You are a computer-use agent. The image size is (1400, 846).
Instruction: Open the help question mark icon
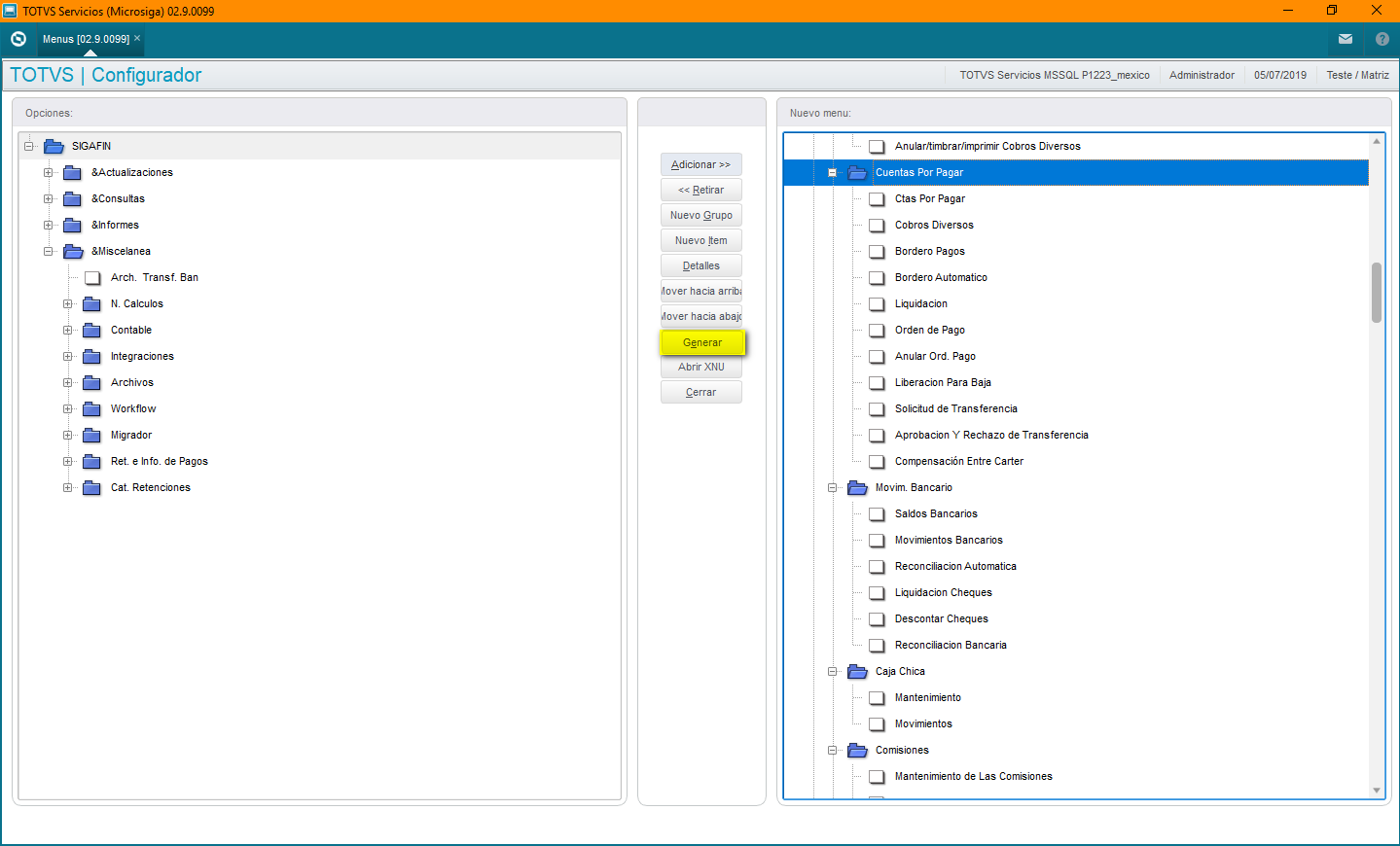coord(1382,39)
